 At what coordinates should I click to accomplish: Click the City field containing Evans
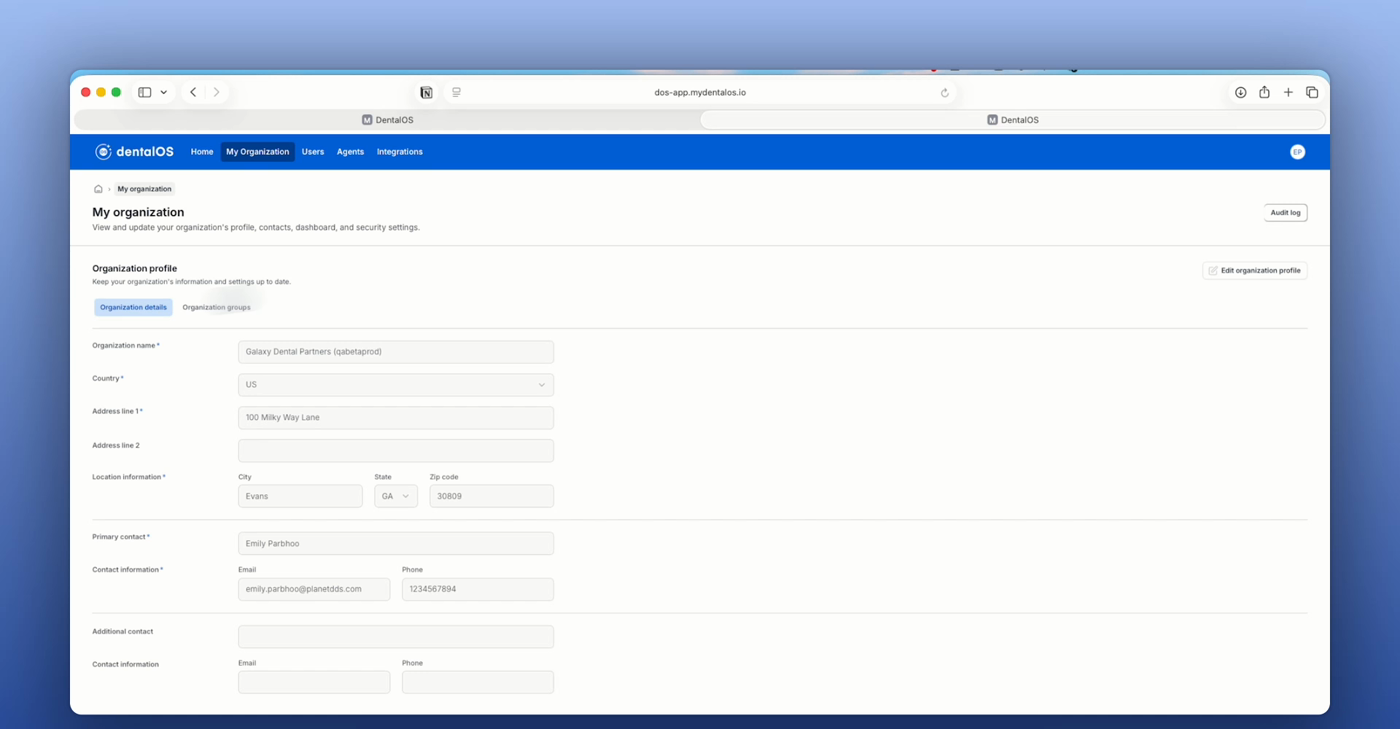pos(300,496)
